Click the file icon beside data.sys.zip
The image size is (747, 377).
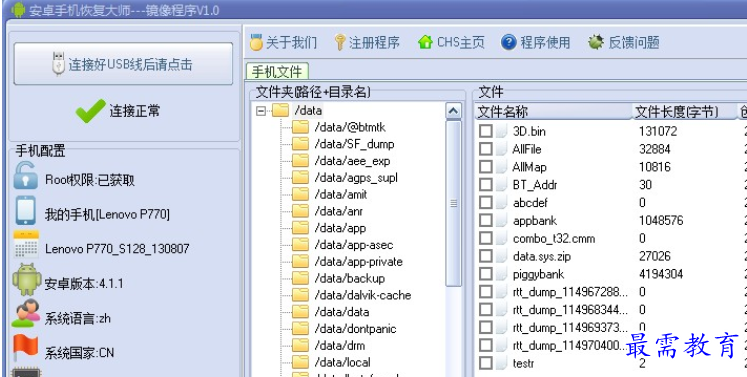[x=501, y=256]
